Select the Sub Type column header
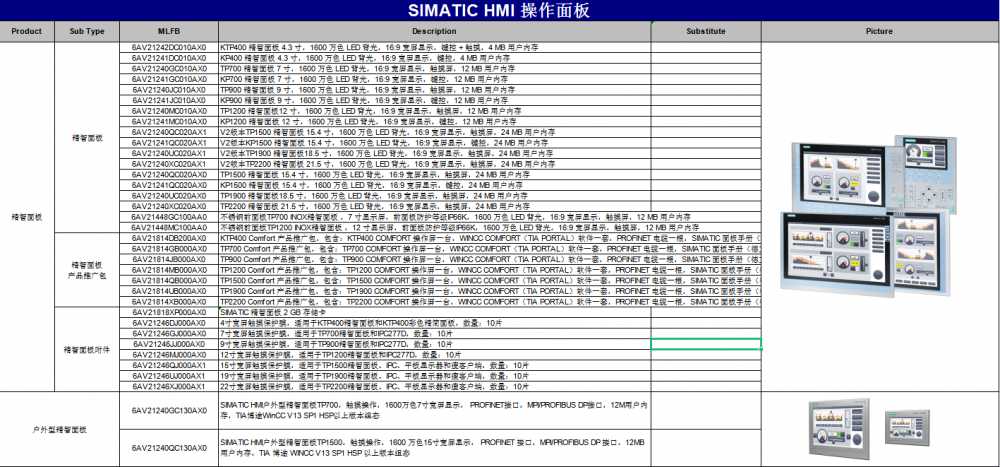Screen dimensions: 1000x467 [x=87, y=31]
